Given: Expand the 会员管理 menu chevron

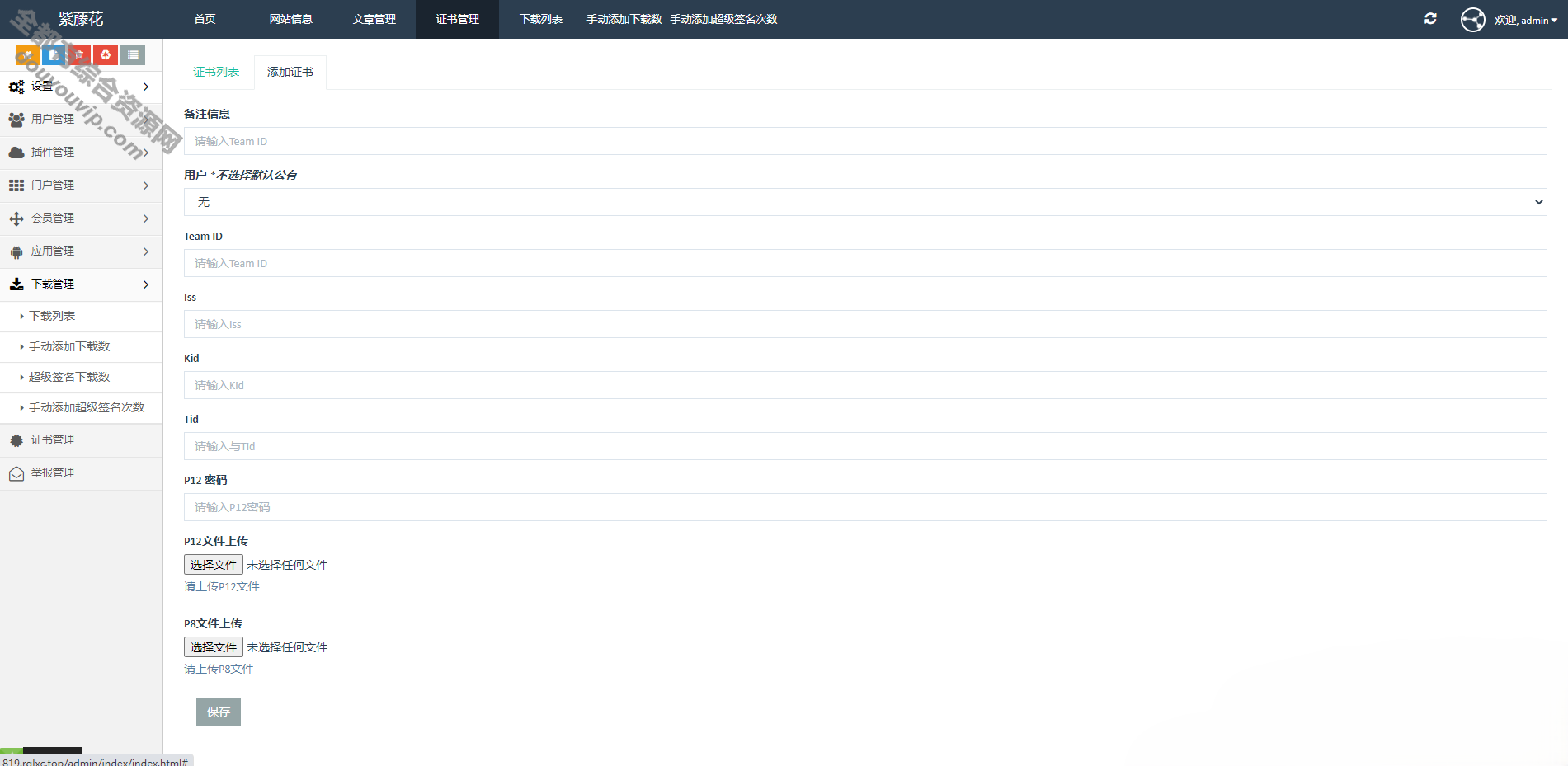Looking at the screenshot, I should point(146,219).
